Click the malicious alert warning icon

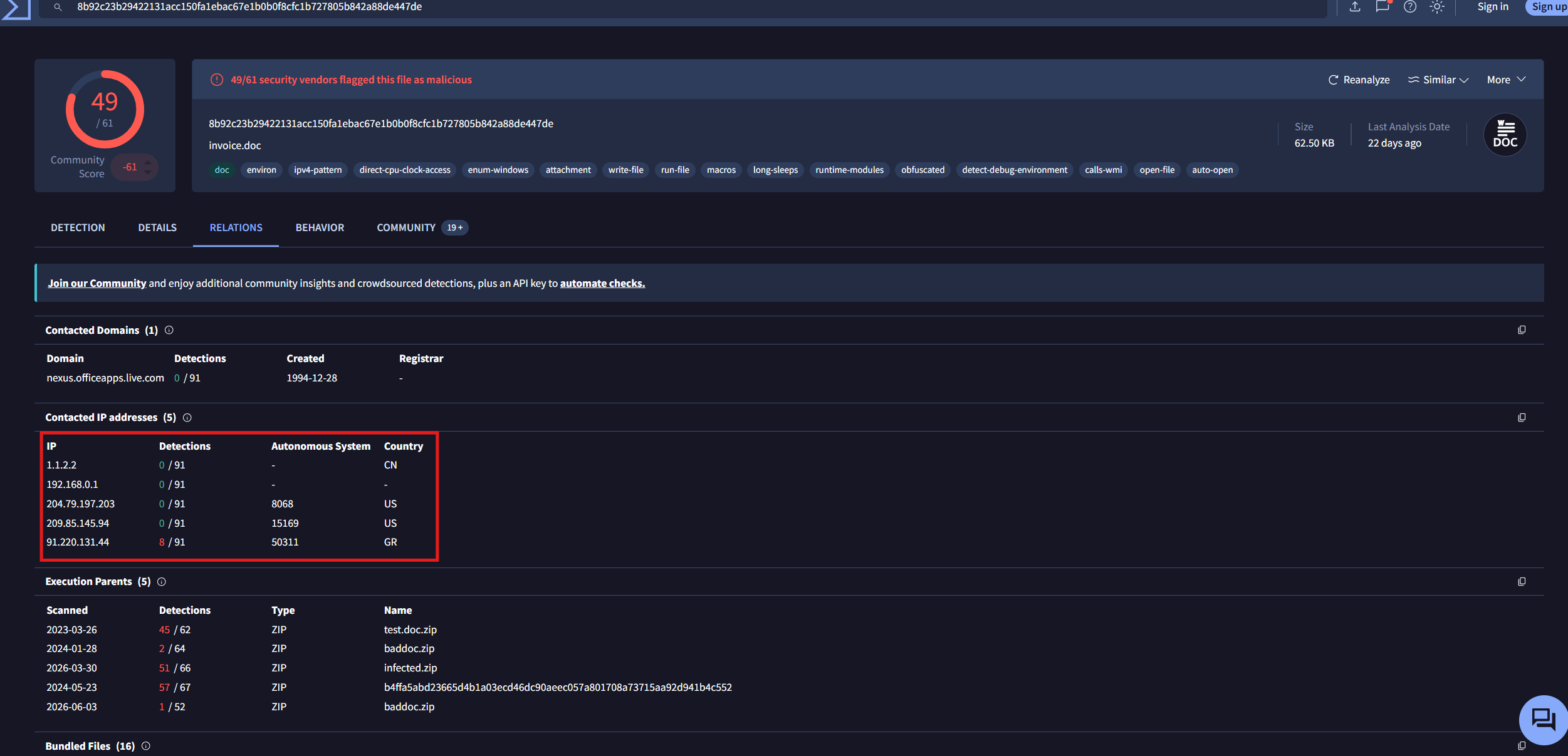point(217,80)
